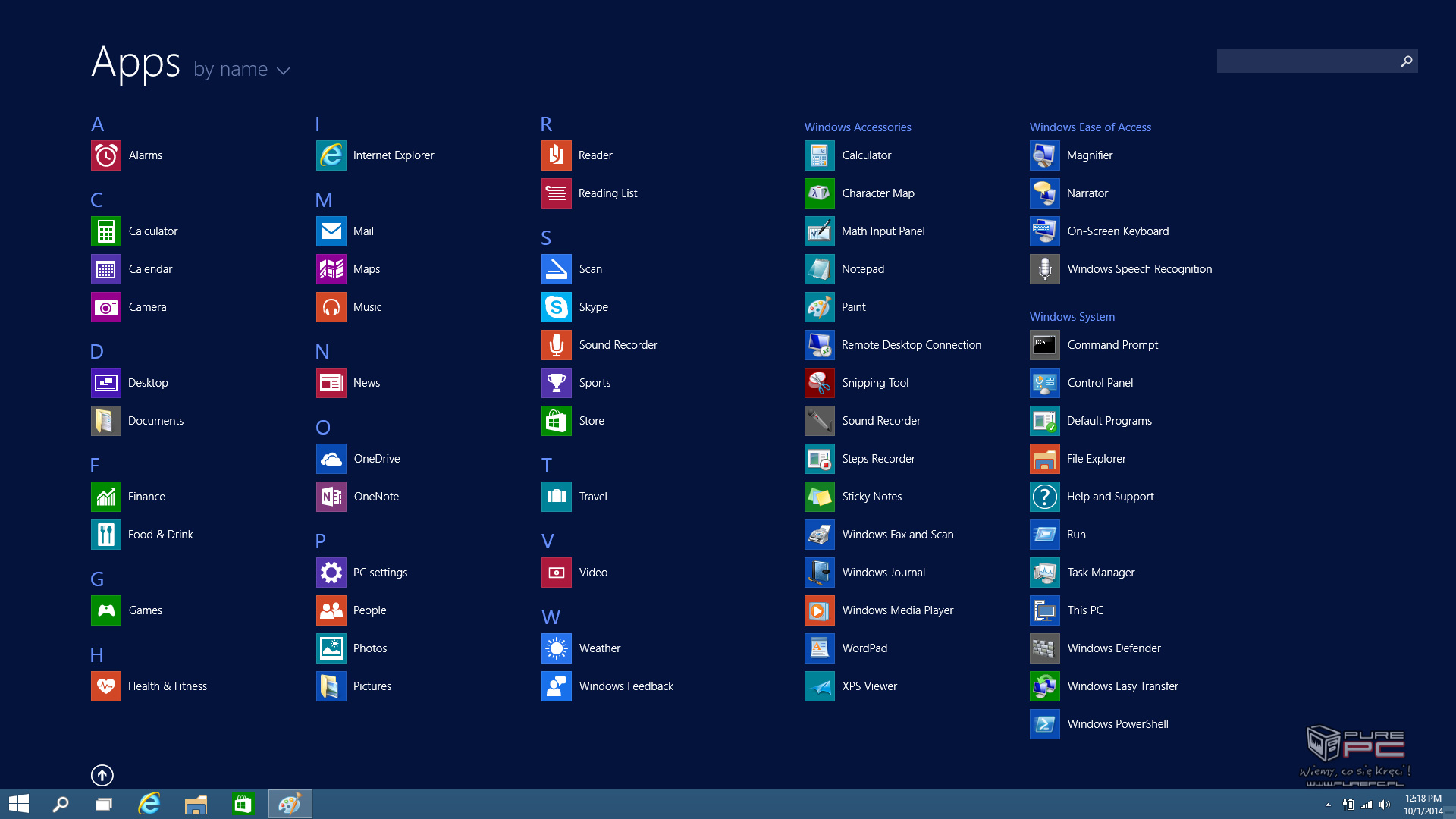Image resolution: width=1456 pixels, height=819 pixels.
Task: Launch the OneNote app icon
Action: point(331,497)
